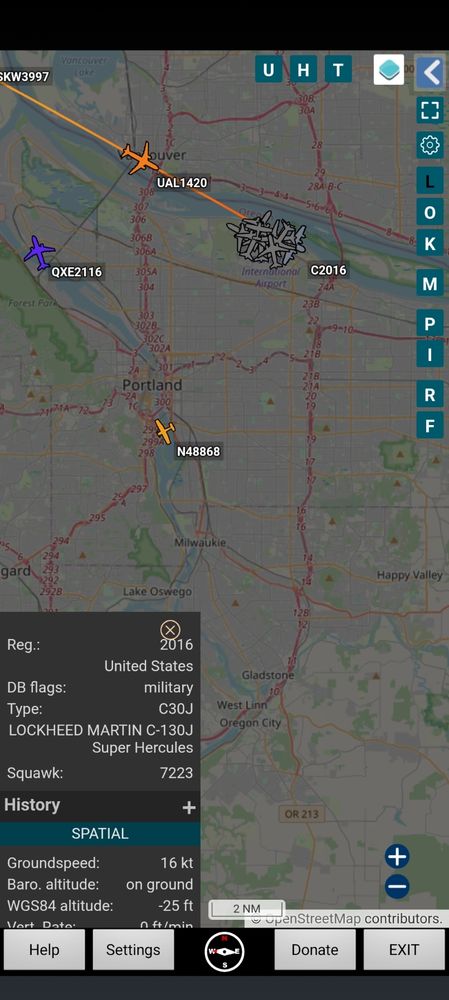Toggle the L labels button in sidebar
449x1000 pixels.
(x=430, y=181)
